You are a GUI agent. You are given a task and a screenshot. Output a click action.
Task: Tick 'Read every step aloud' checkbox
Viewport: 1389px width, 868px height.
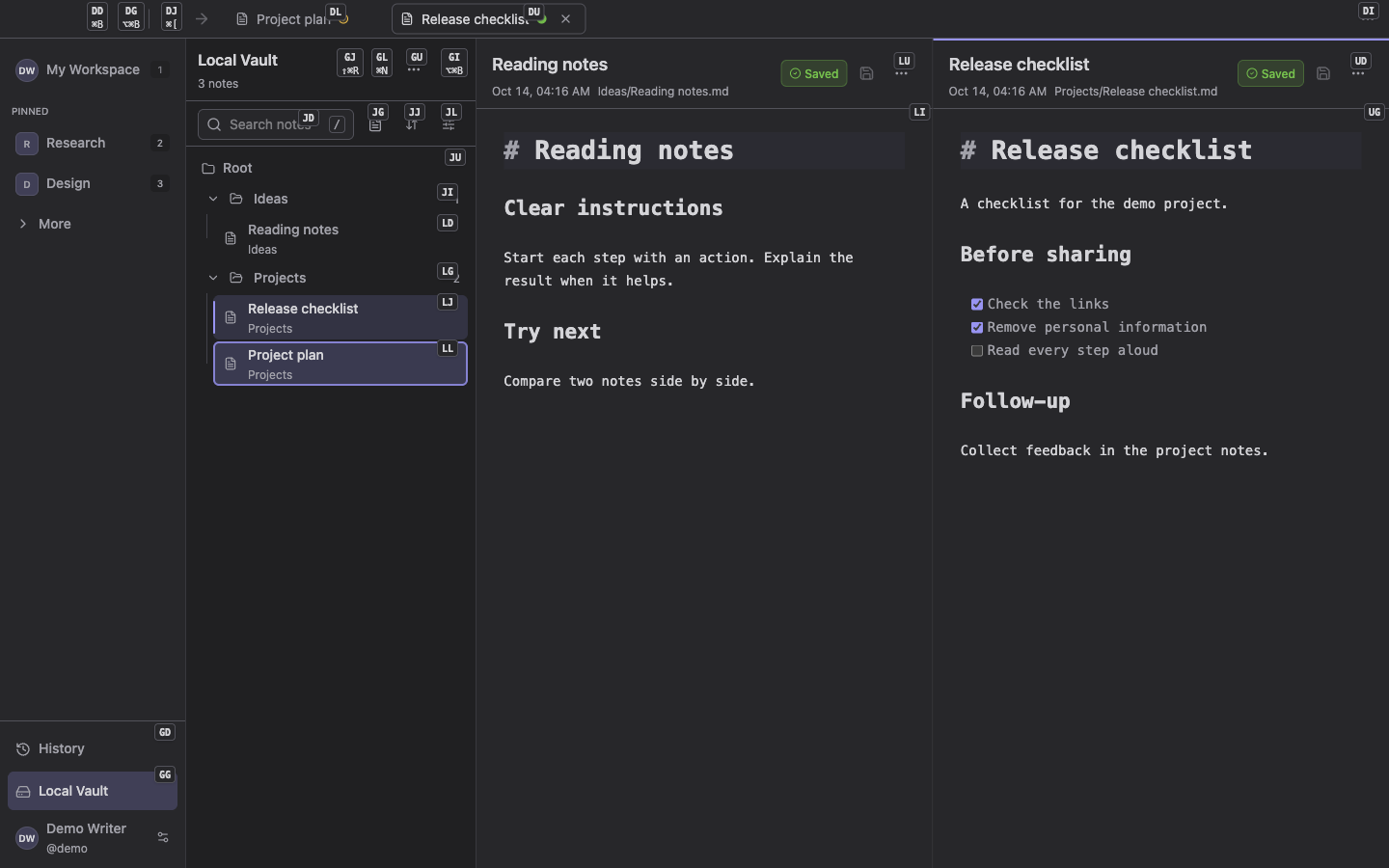[977, 350]
